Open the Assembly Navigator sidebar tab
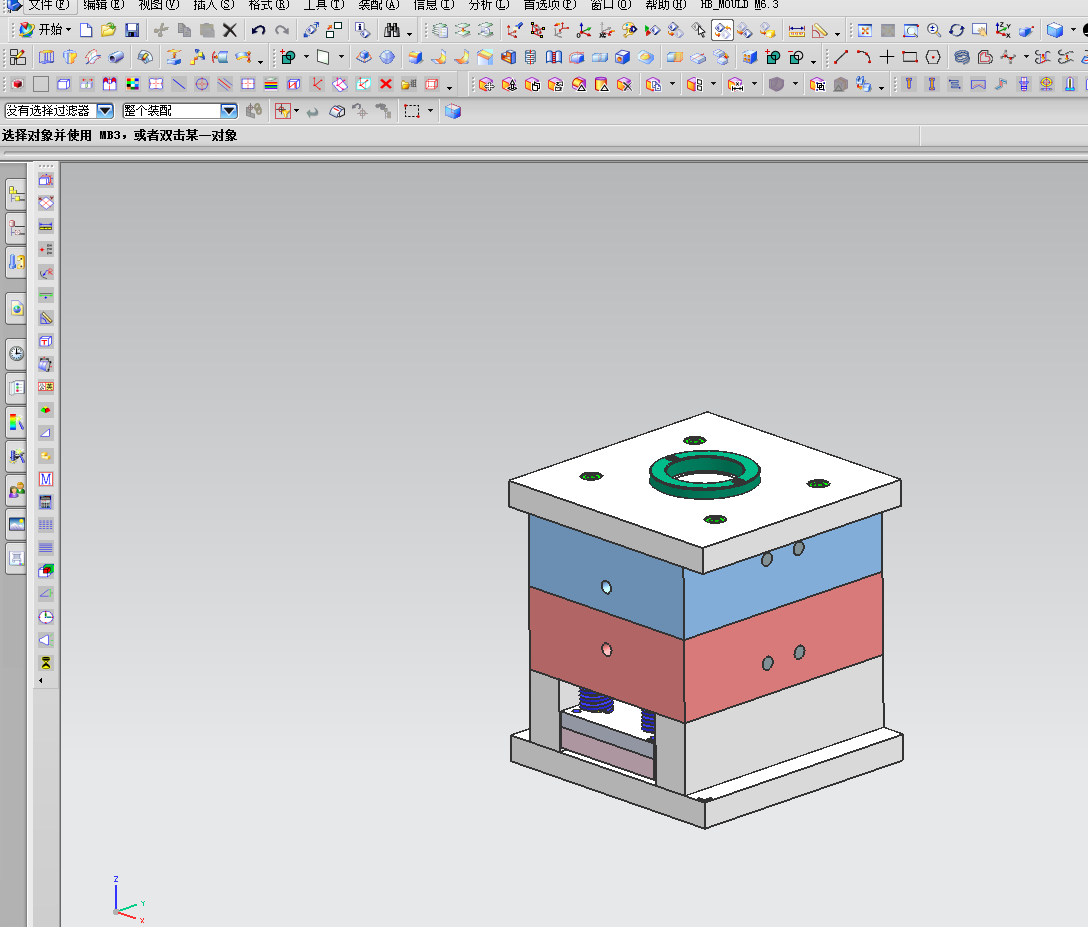Screen dimensions: 1088x927 pyautogui.click(x=17, y=194)
